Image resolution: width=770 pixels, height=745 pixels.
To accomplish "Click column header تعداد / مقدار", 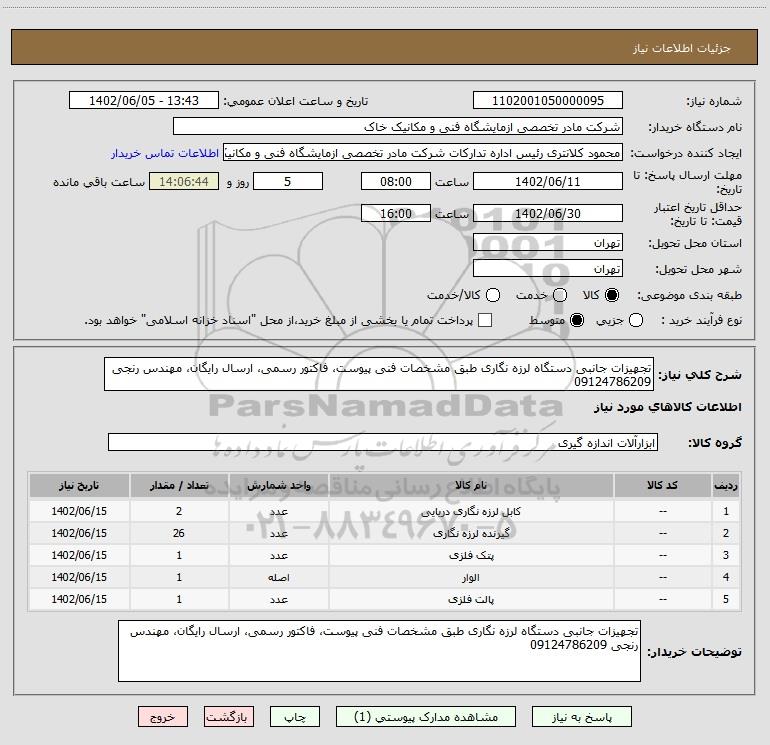I will 179,485.
